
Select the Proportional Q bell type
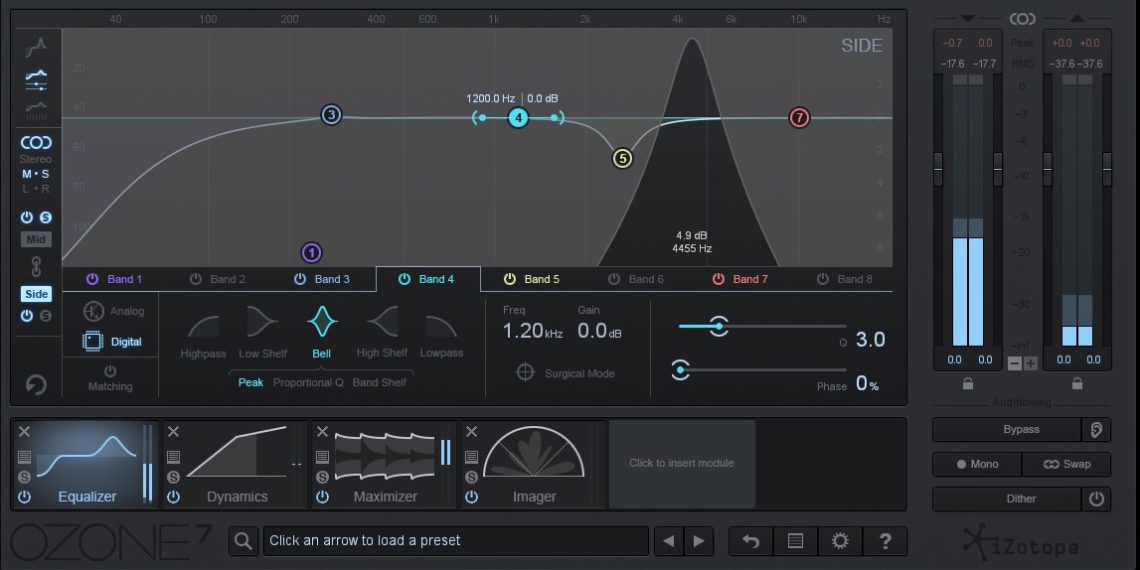(308, 382)
